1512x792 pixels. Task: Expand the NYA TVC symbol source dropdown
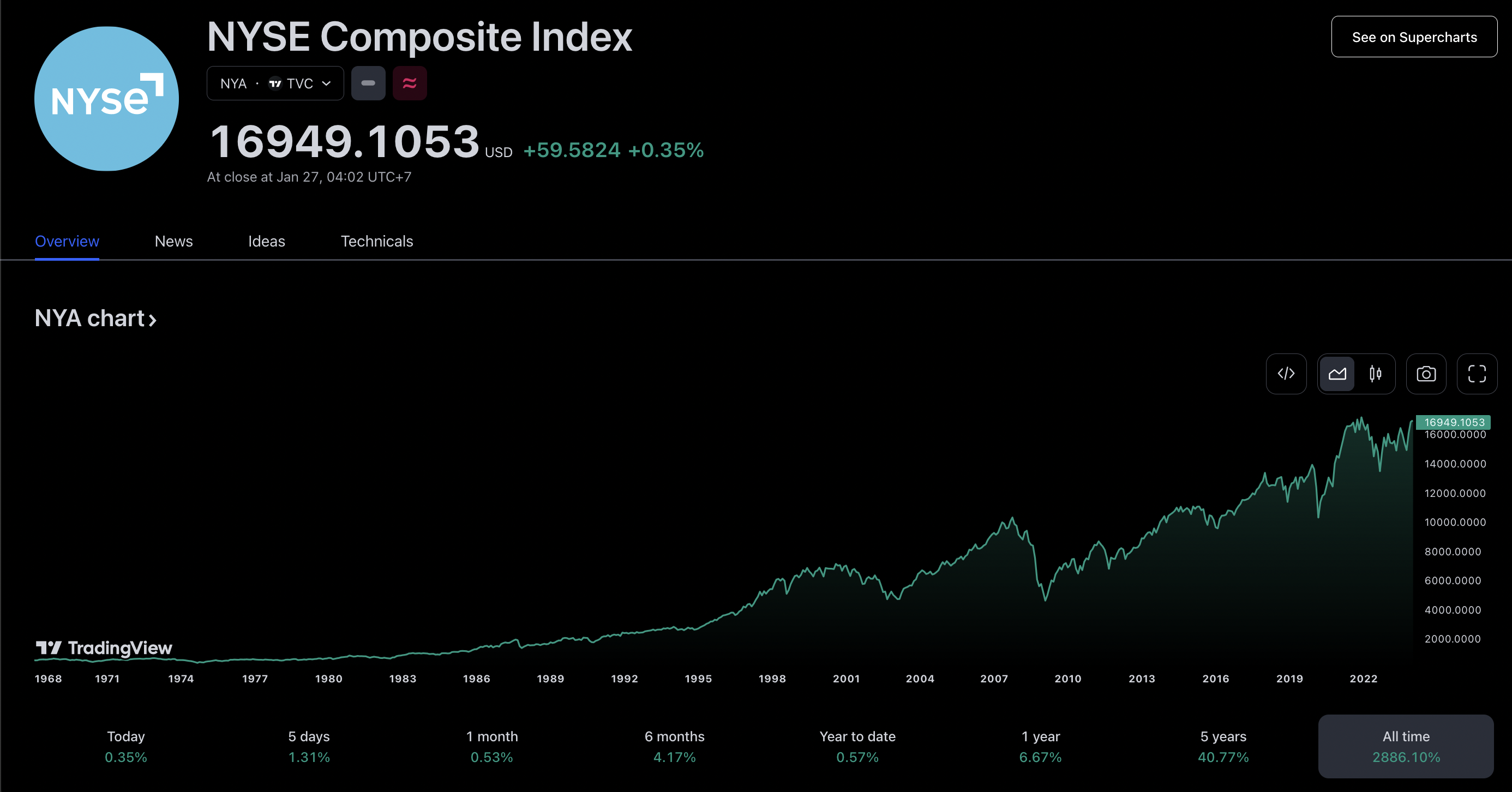(x=275, y=83)
